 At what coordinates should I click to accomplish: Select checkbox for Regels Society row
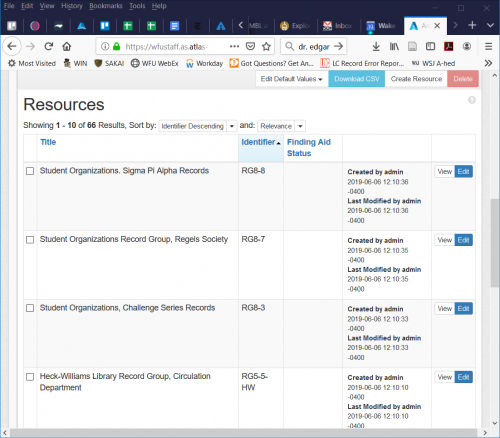click(x=30, y=240)
